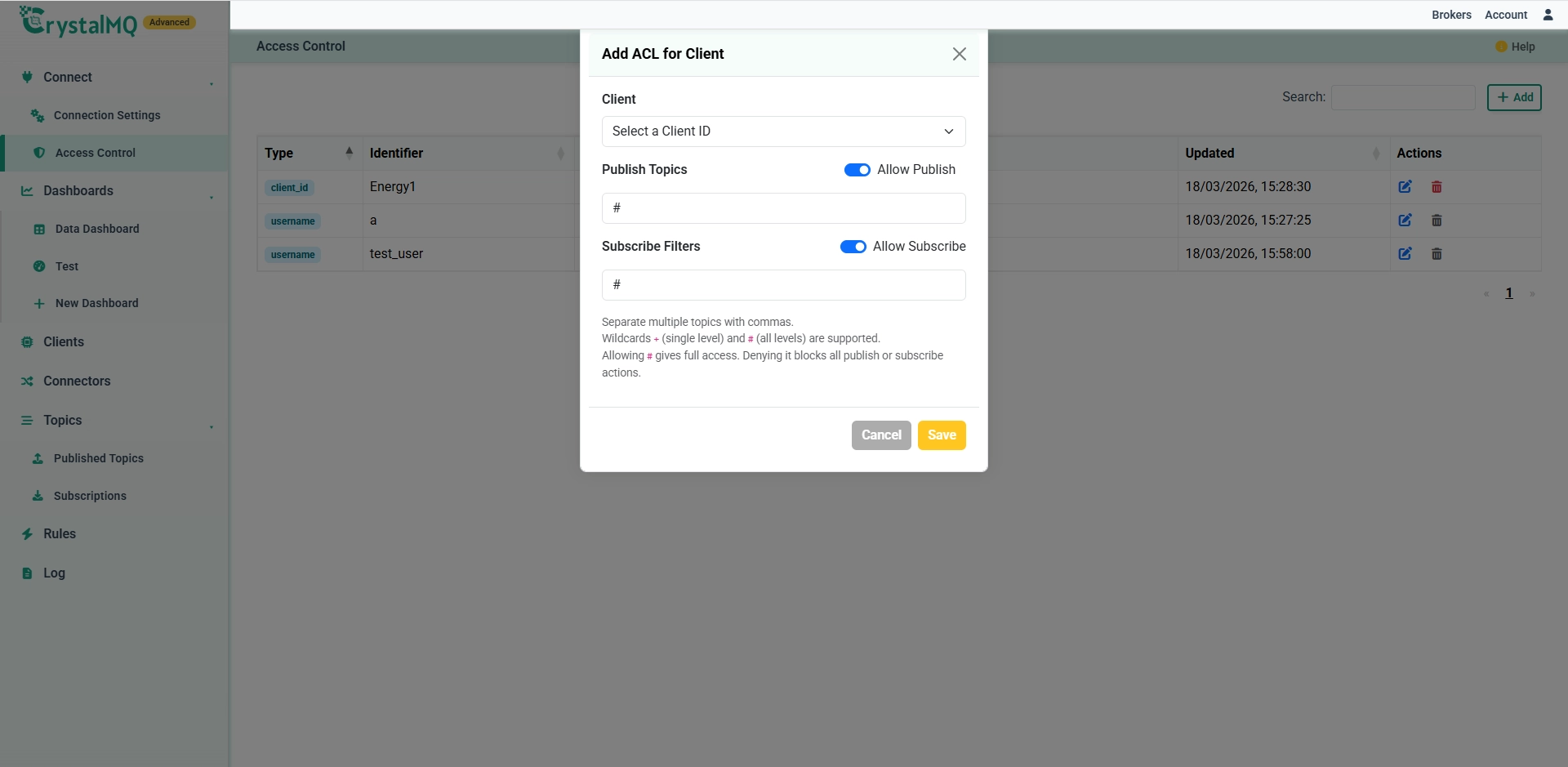This screenshot has width=1568, height=767.
Task: Click the Data Dashboard grid icon
Action: click(39, 230)
